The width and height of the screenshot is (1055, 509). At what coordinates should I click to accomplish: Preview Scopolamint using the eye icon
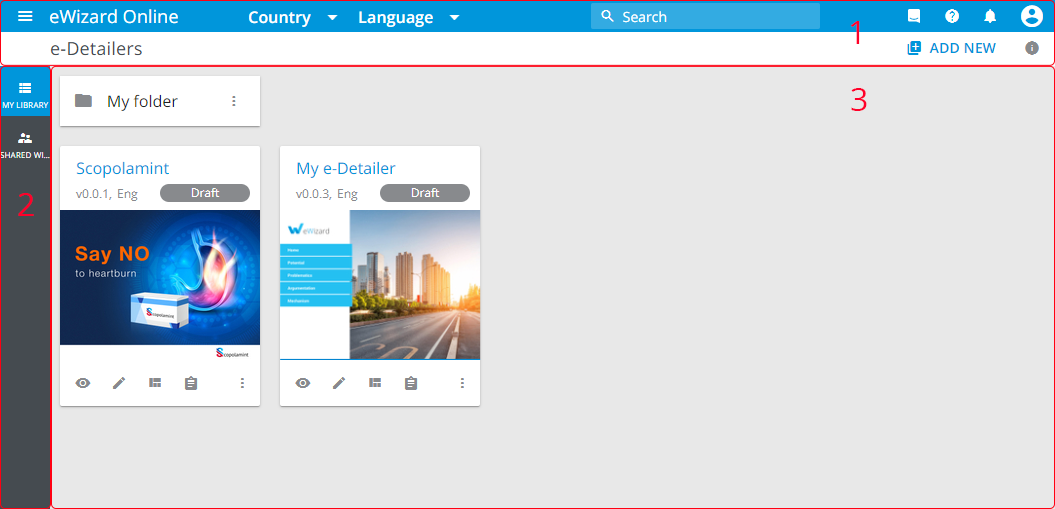pyautogui.click(x=83, y=383)
